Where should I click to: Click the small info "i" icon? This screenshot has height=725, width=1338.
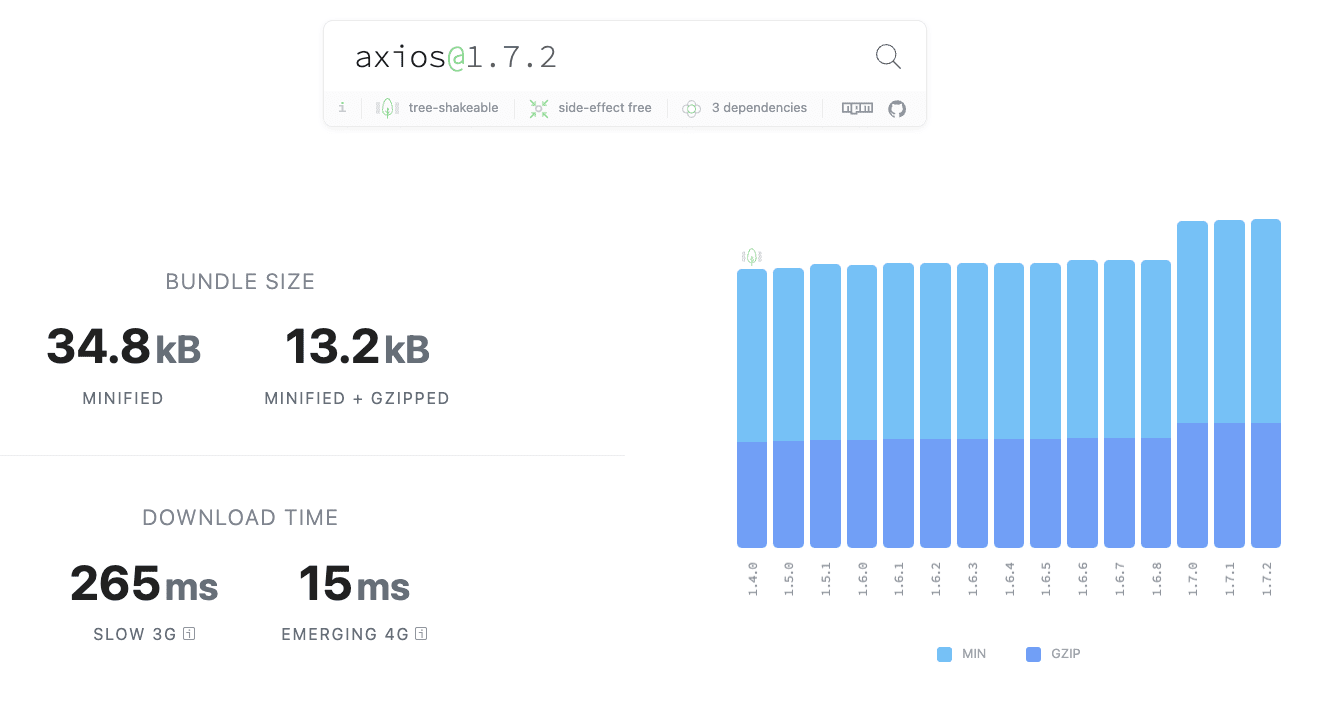click(342, 107)
